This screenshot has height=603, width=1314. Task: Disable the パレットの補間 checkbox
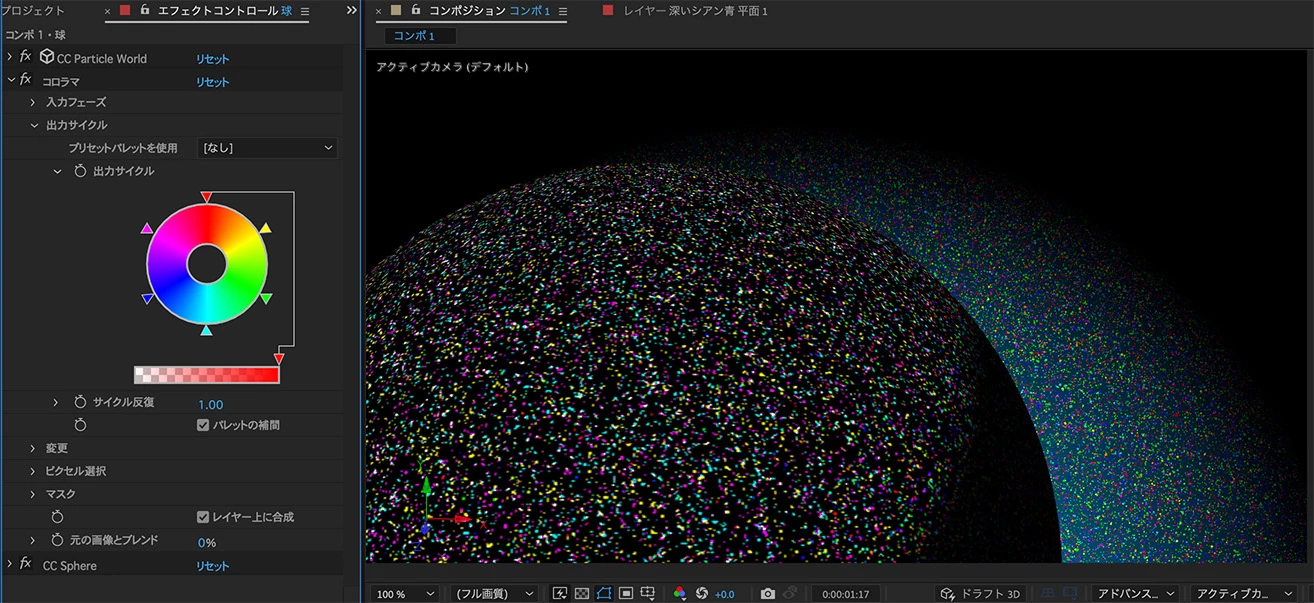[x=203, y=425]
